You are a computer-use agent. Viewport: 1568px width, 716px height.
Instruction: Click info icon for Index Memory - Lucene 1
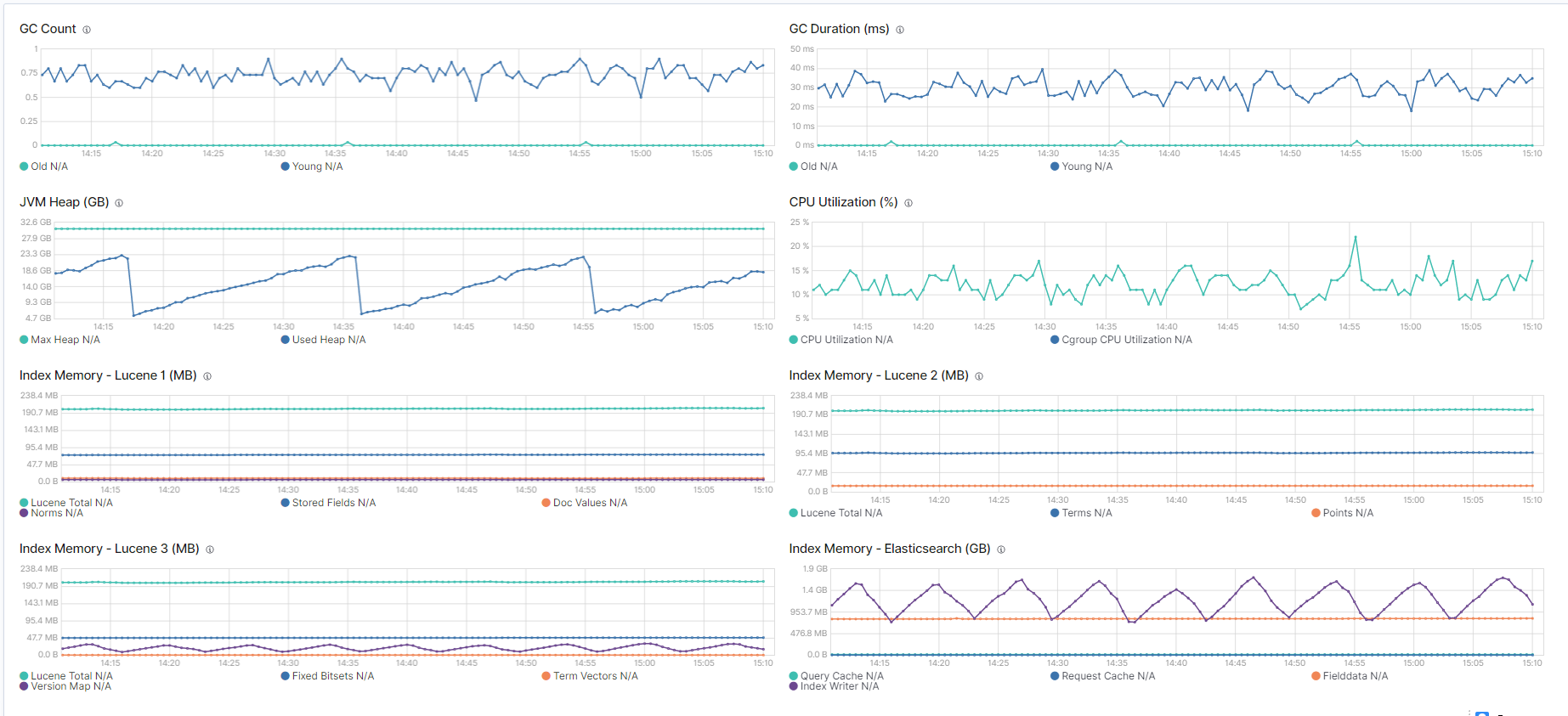pyautogui.click(x=207, y=376)
